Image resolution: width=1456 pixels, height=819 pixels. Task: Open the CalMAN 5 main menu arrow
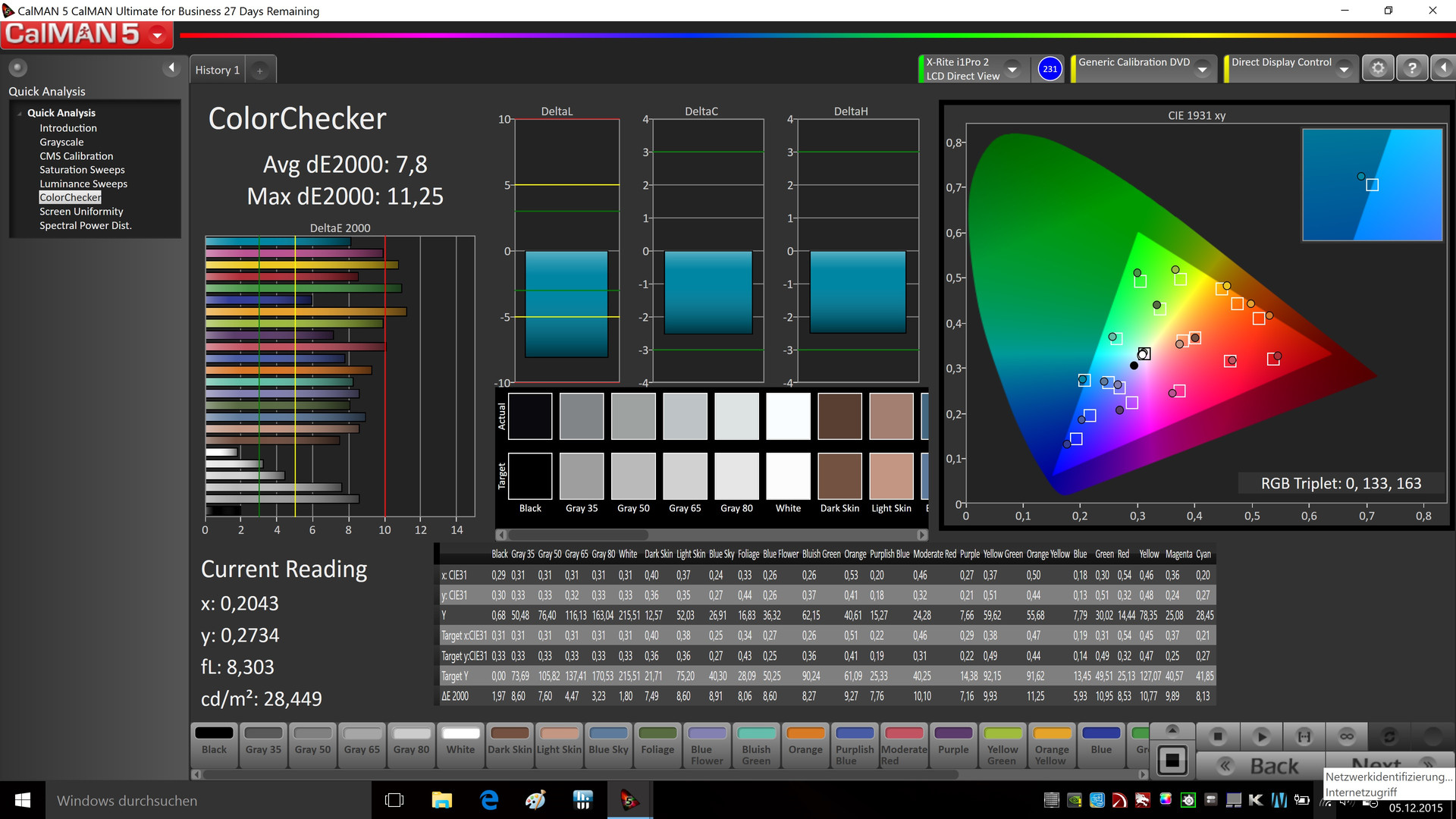pyautogui.click(x=158, y=35)
